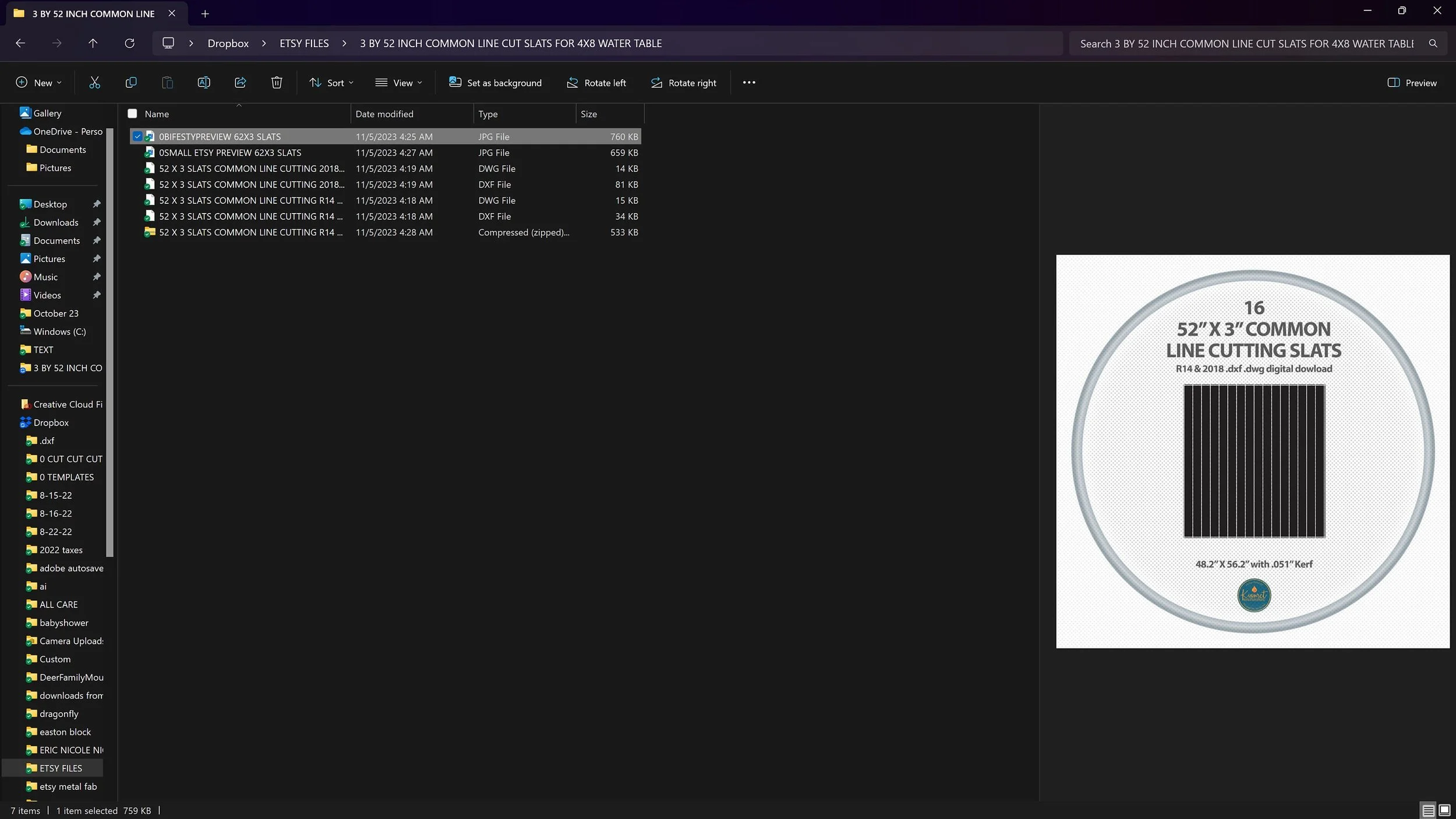Click the slats preview image thumbnail
The image size is (1456, 819).
click(x=1253, y=451)
